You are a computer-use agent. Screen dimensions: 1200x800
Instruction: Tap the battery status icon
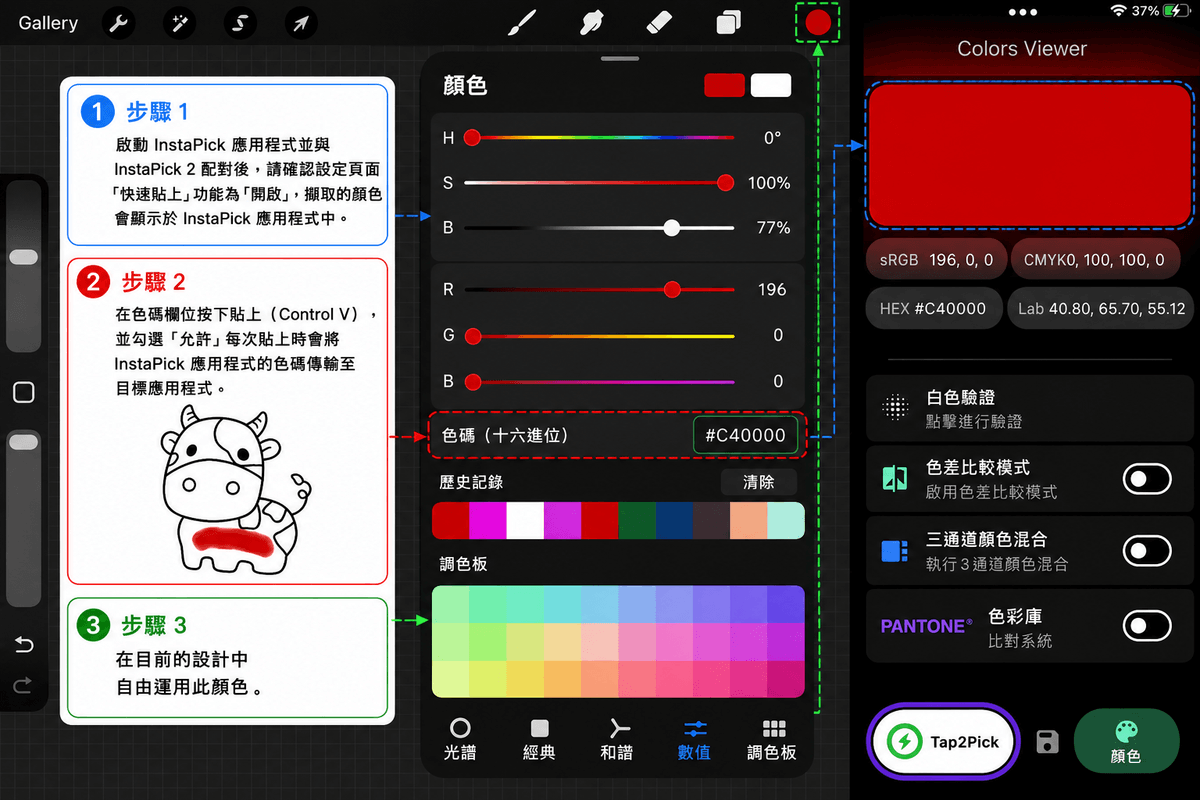(1176, 11)
